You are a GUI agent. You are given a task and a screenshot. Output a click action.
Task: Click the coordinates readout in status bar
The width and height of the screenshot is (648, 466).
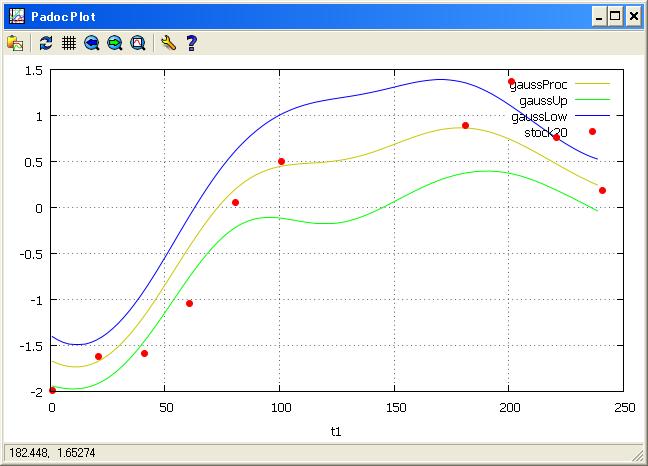coord(40,455)
